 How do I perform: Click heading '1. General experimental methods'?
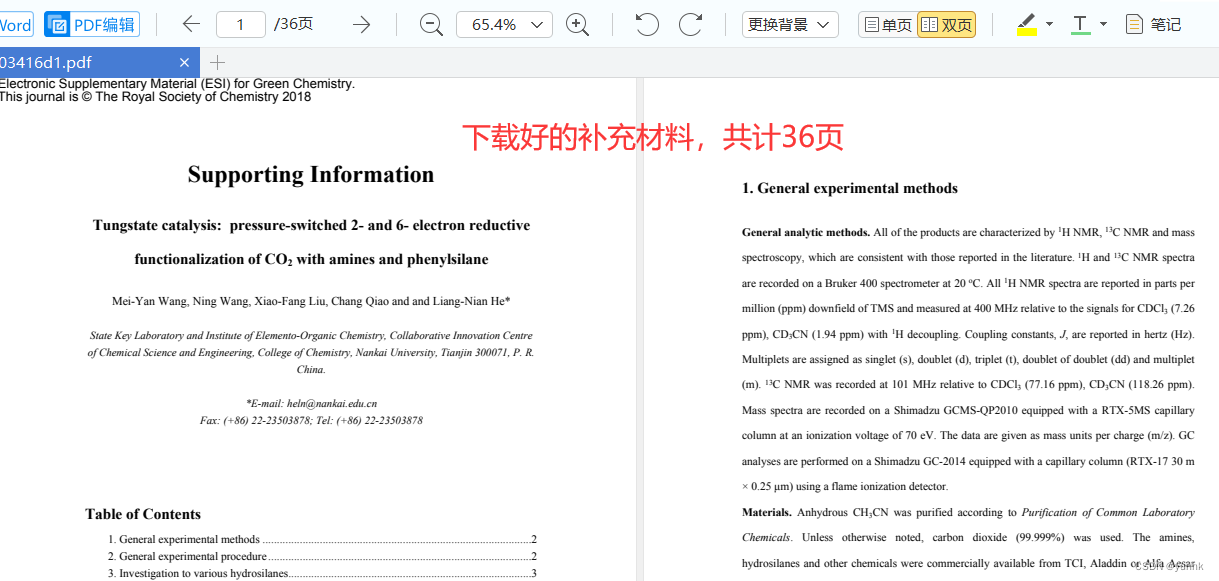(850, 188)
